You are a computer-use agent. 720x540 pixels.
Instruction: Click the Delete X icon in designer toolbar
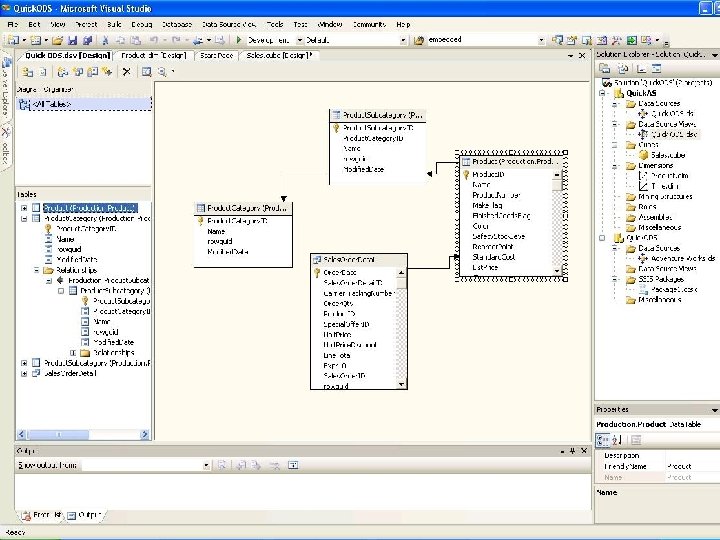click(x=126, y=72)
